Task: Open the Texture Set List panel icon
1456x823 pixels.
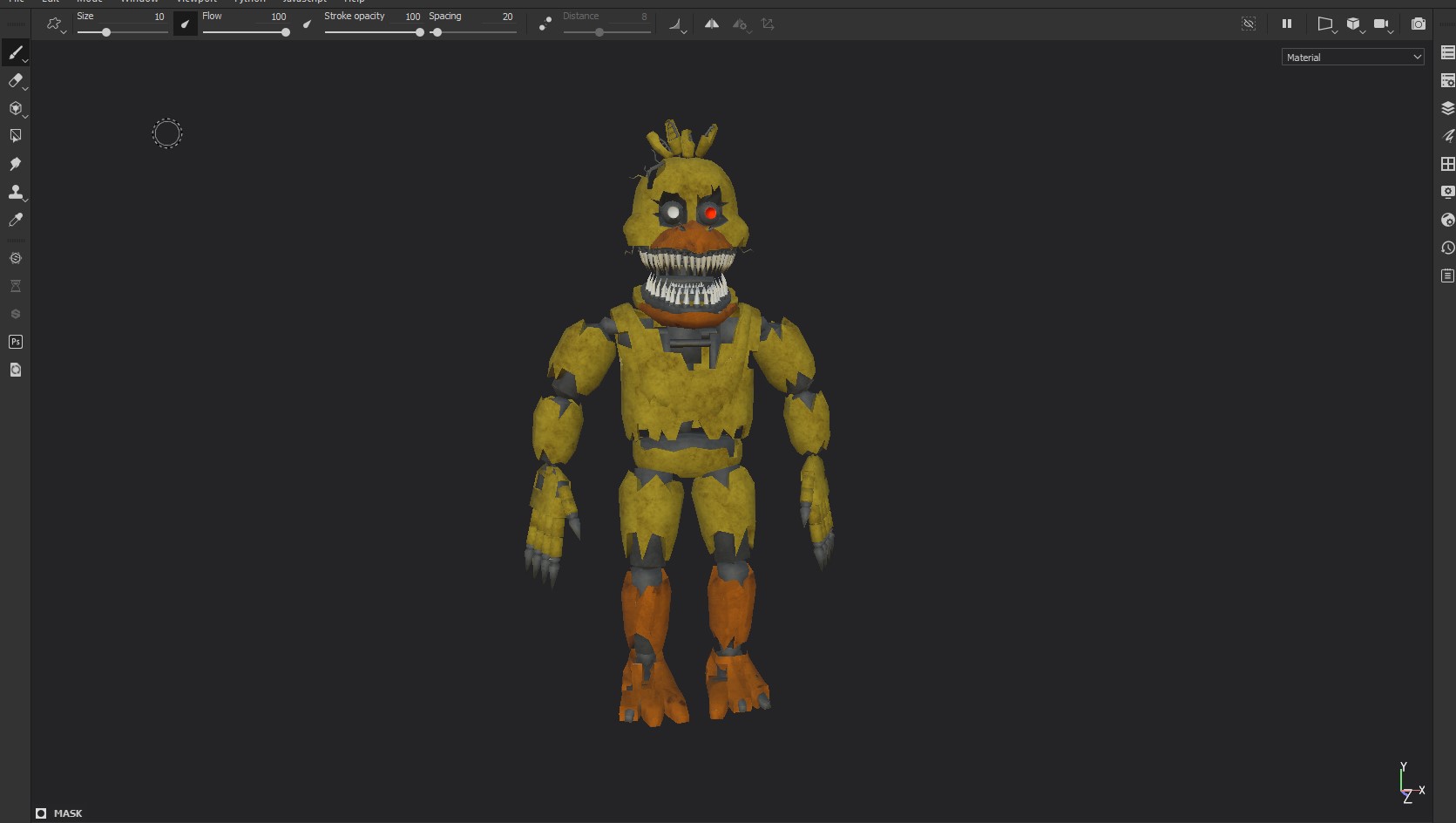Action: pyautogui.click(x=1447, y=53)
